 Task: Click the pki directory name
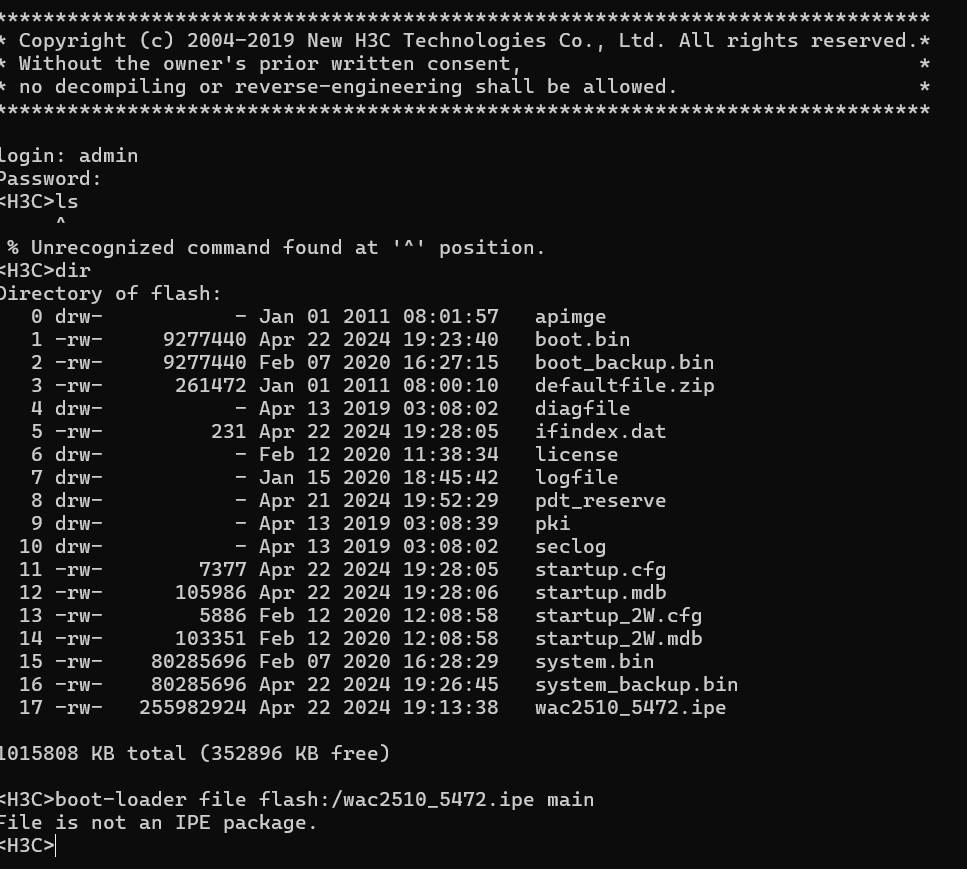tap(552, 523)
